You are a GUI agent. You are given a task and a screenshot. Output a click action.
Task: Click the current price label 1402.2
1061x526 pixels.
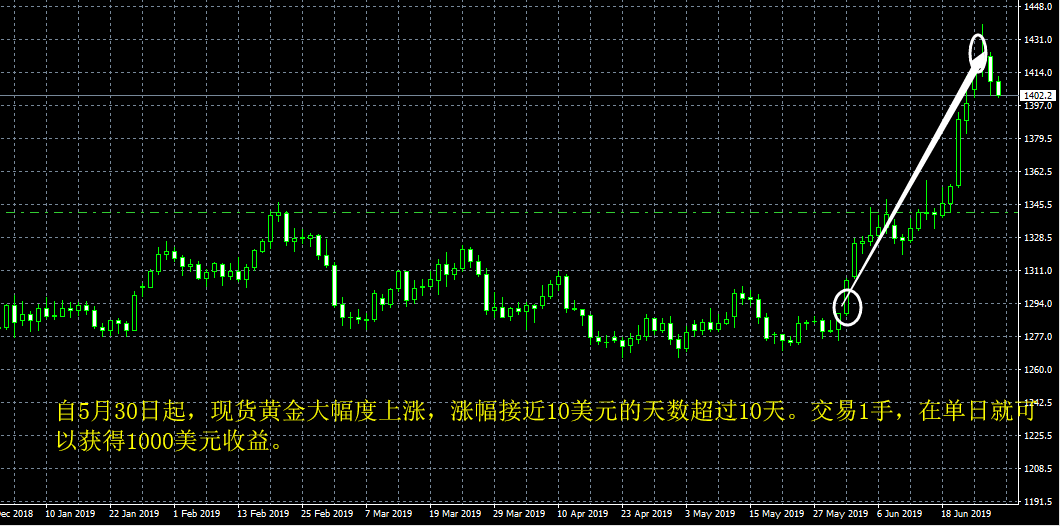1040,95
